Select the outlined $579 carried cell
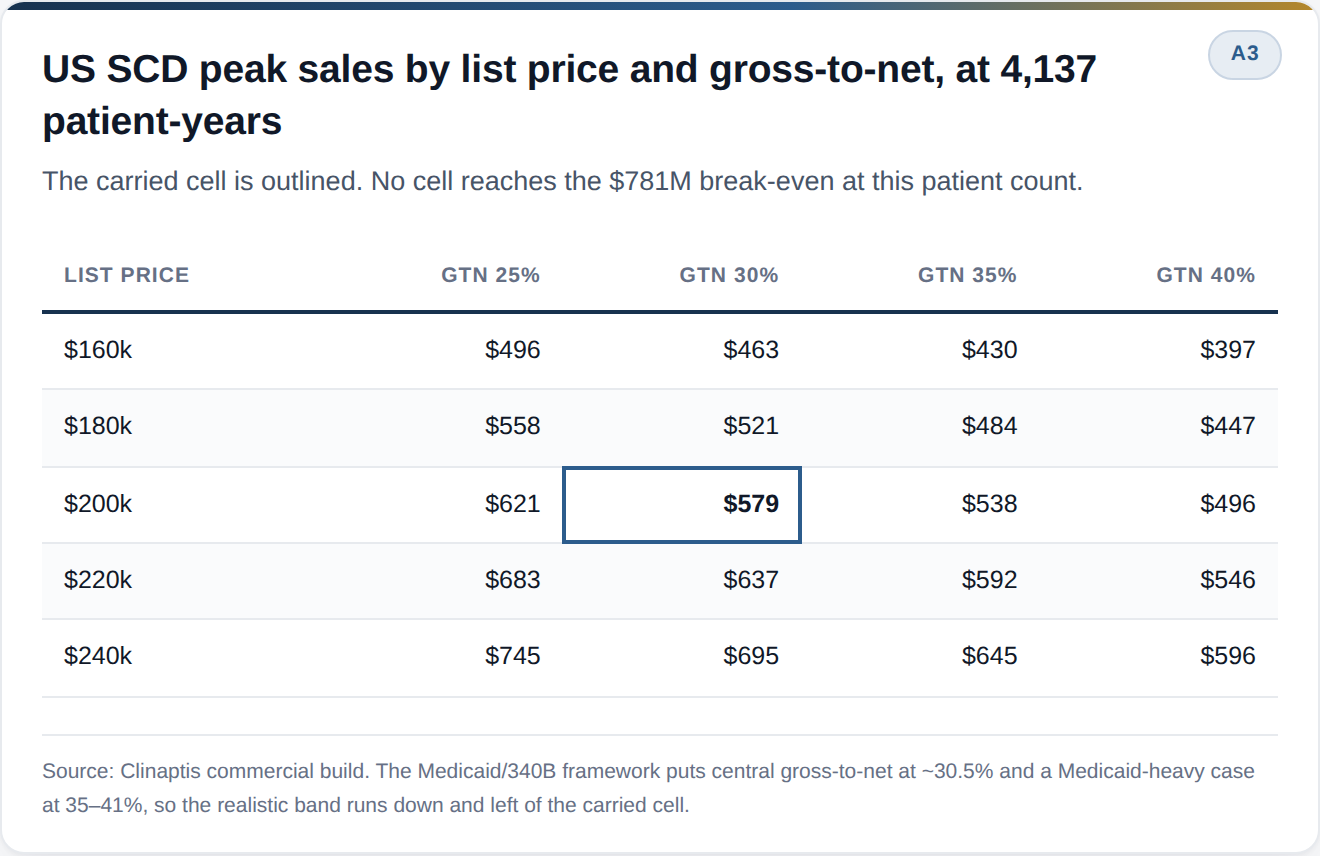Screen dimensions: 1320x856 682,505
